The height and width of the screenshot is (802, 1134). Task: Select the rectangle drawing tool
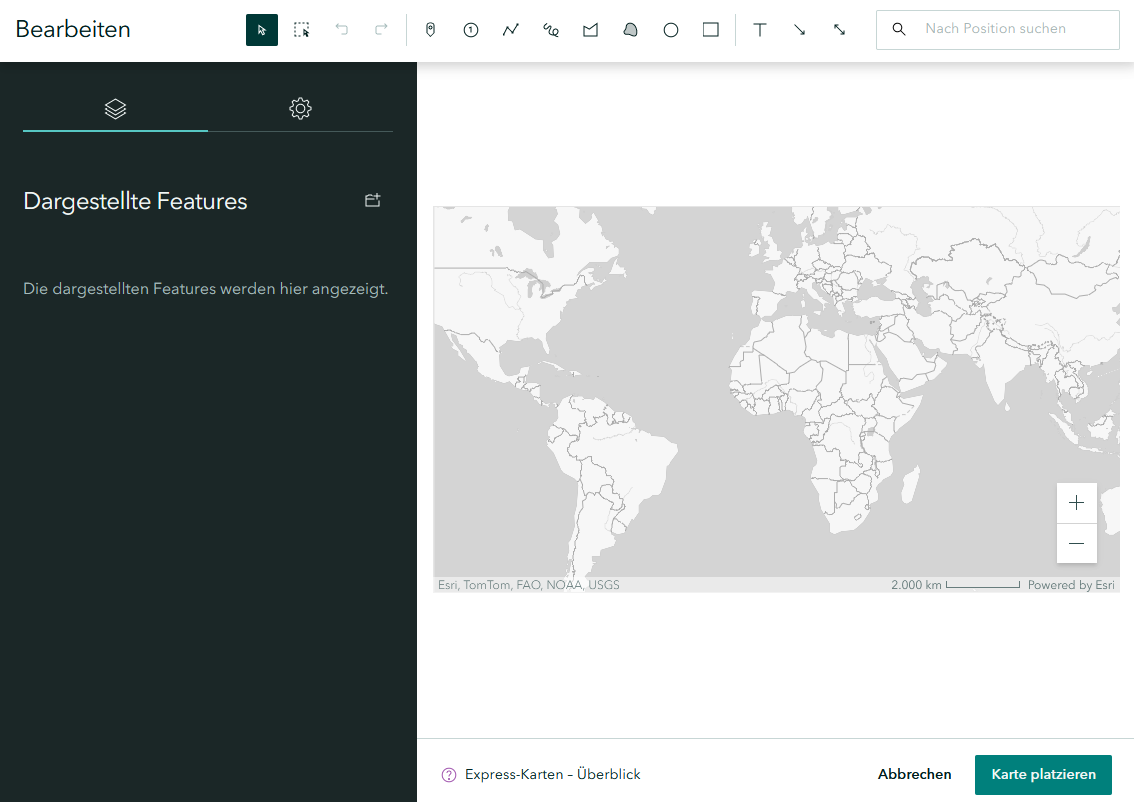[711, 30]
